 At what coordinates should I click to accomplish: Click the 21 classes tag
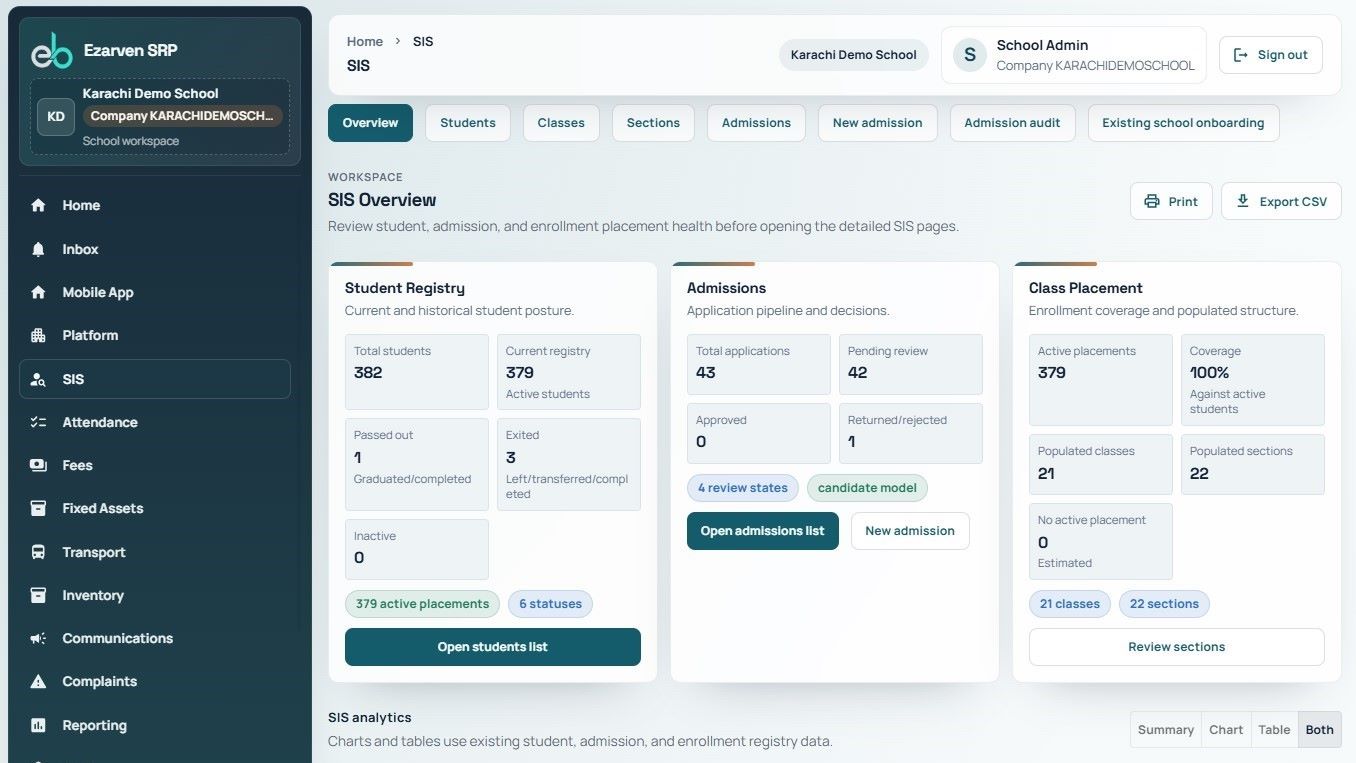coord(1070,604)
